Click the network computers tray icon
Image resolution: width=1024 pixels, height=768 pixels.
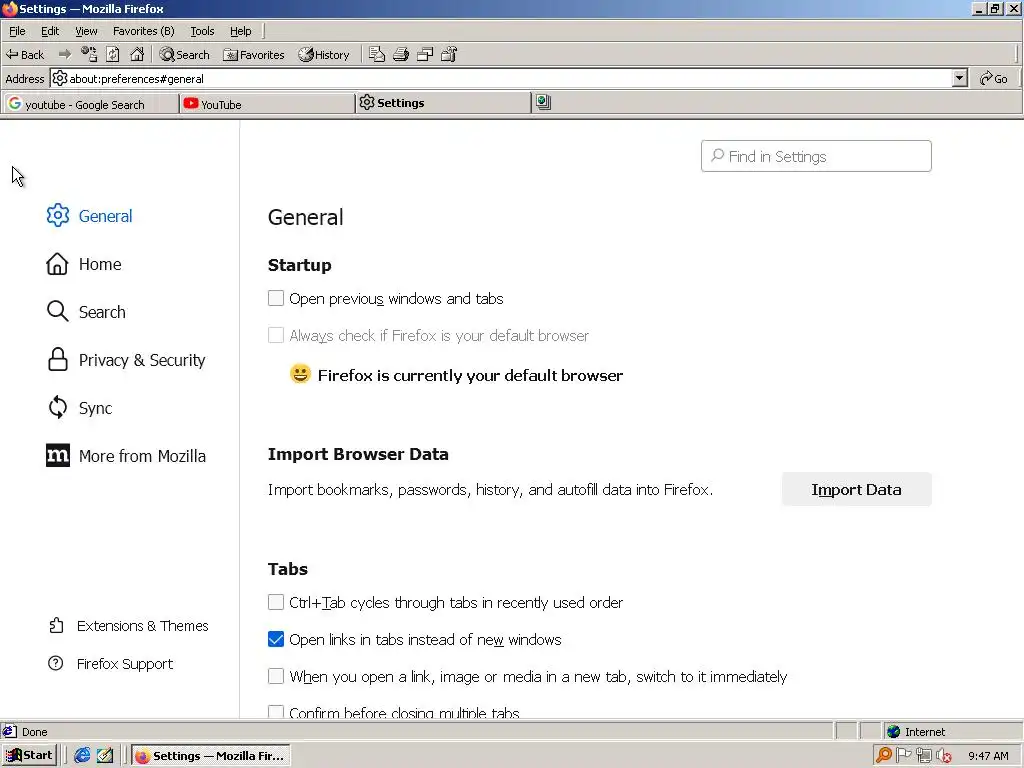923,756
